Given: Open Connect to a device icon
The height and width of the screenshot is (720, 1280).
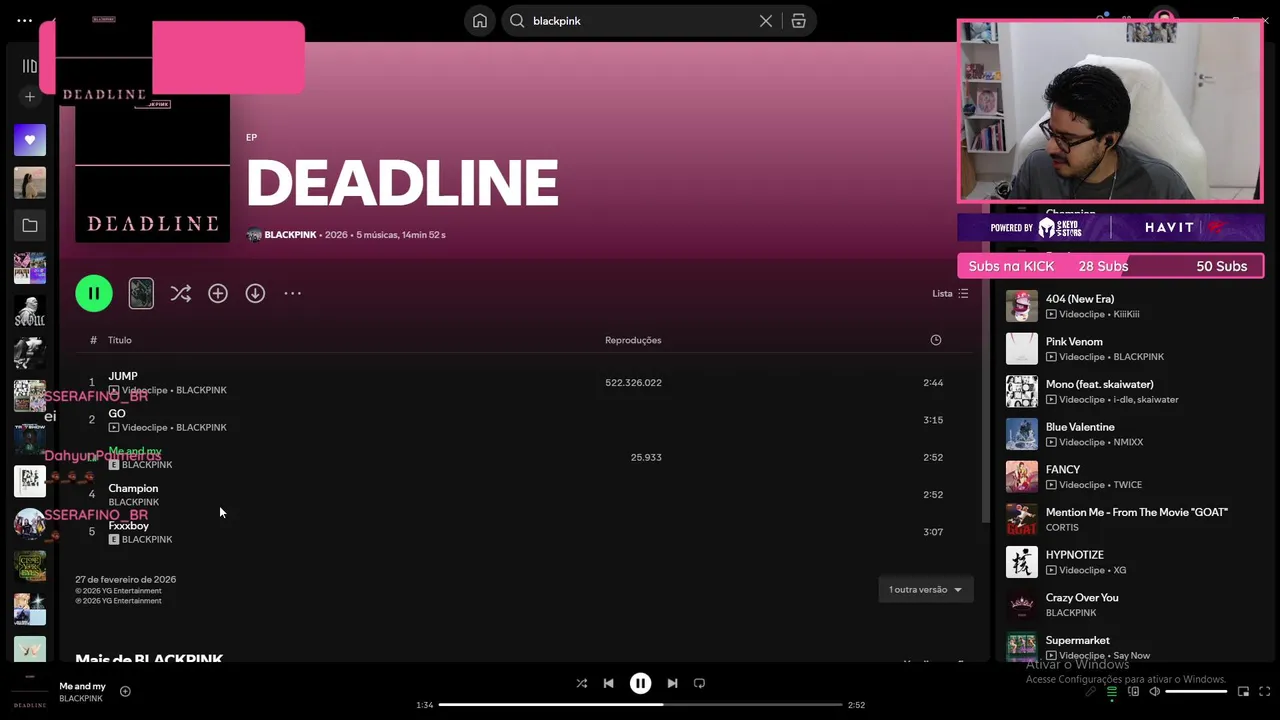Looking at the screenshot, I should [1133, 691].
